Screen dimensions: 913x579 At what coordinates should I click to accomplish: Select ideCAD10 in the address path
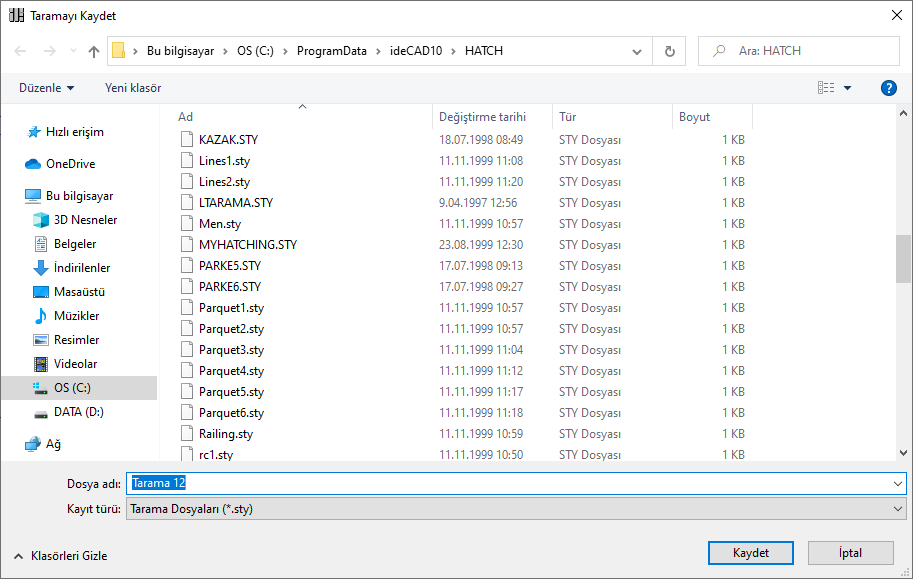416,51
